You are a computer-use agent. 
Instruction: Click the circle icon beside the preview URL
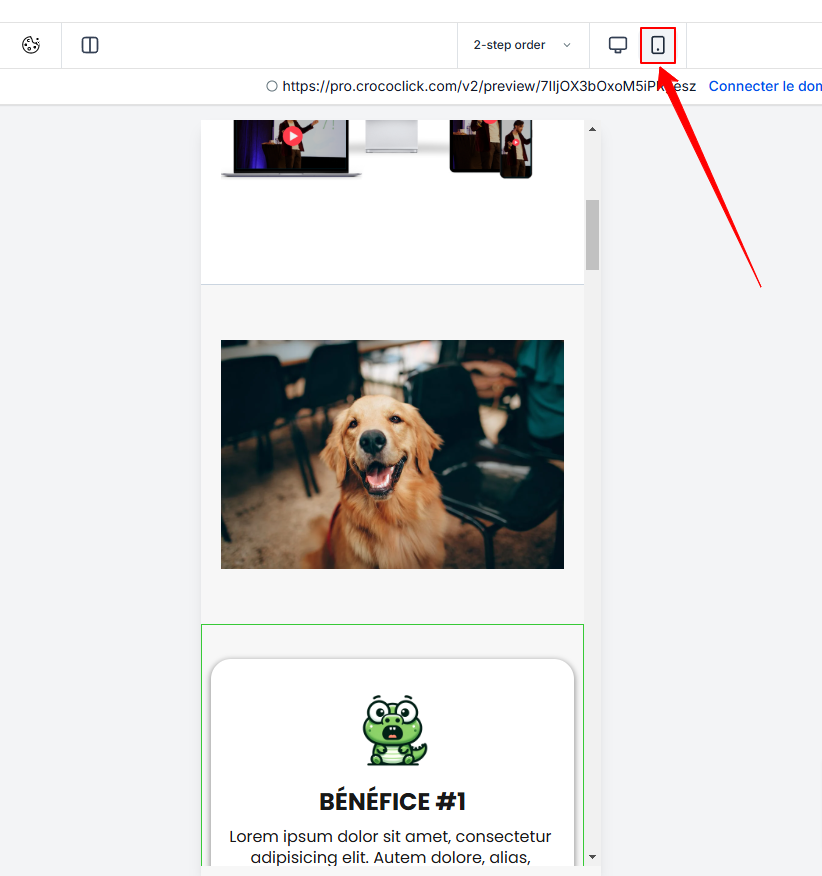(x=272, y=87)
